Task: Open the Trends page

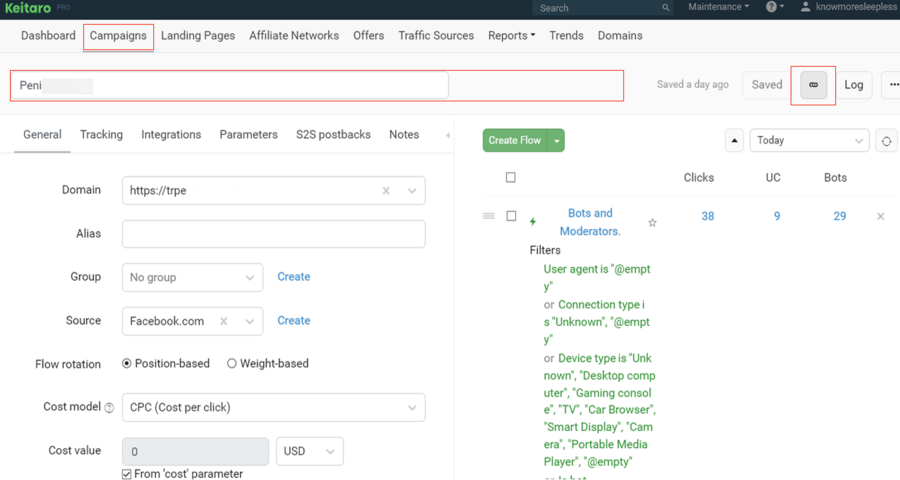Action: pyautogui.click(x=567, y=36)
